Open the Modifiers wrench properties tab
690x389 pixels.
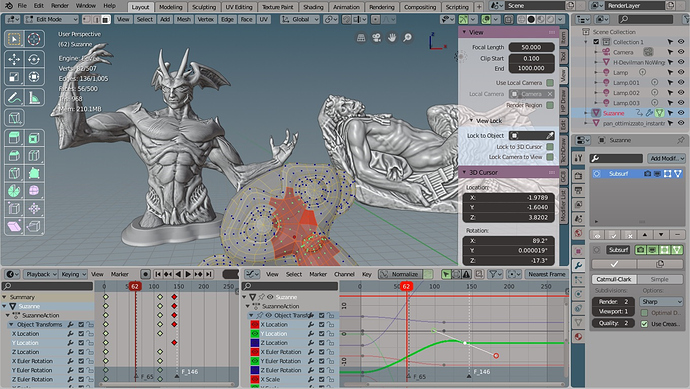pyautogui.click(x=578, y=265)
